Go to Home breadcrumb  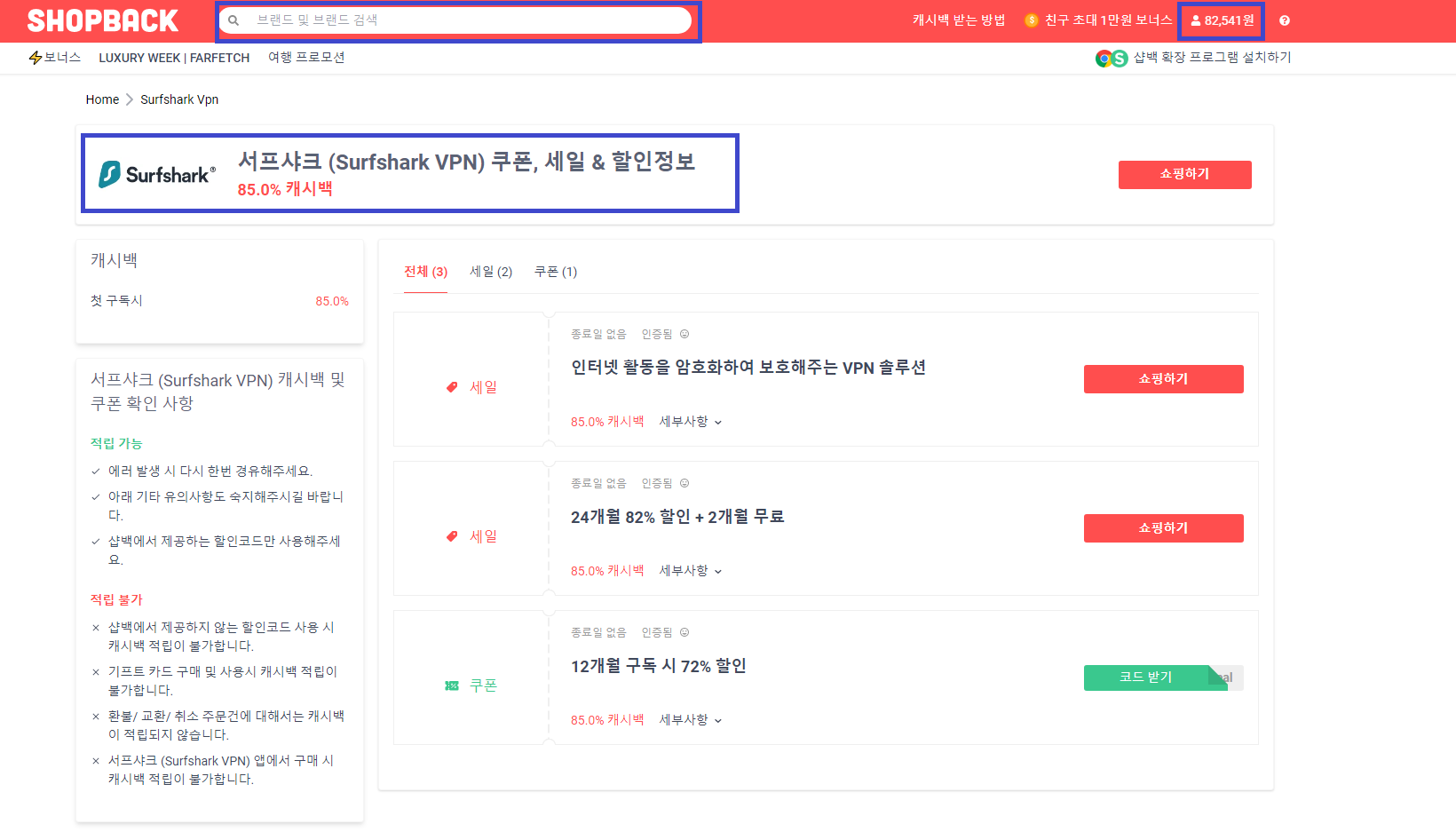click(x=102, y=99)
